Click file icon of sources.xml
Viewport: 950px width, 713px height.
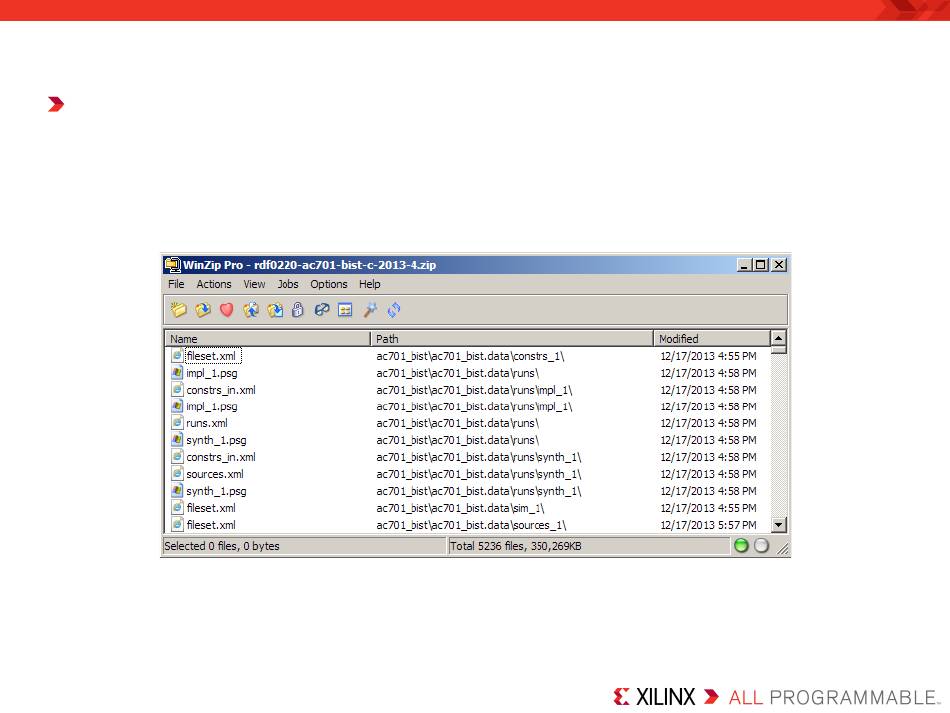tap(177, 474)
